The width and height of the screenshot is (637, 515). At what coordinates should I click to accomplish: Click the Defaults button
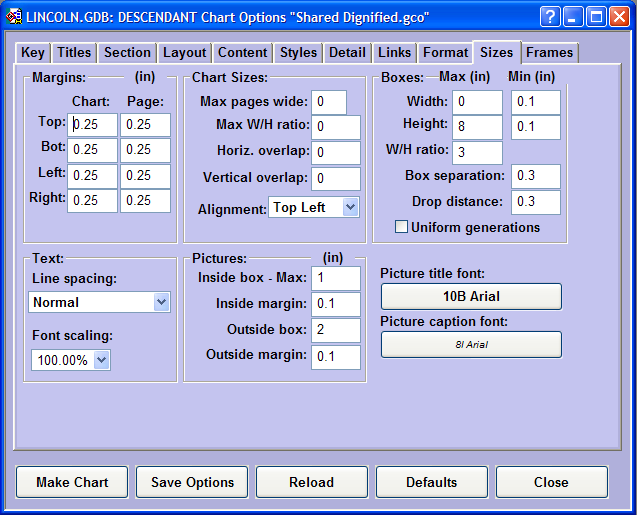[x=431, y=482]
